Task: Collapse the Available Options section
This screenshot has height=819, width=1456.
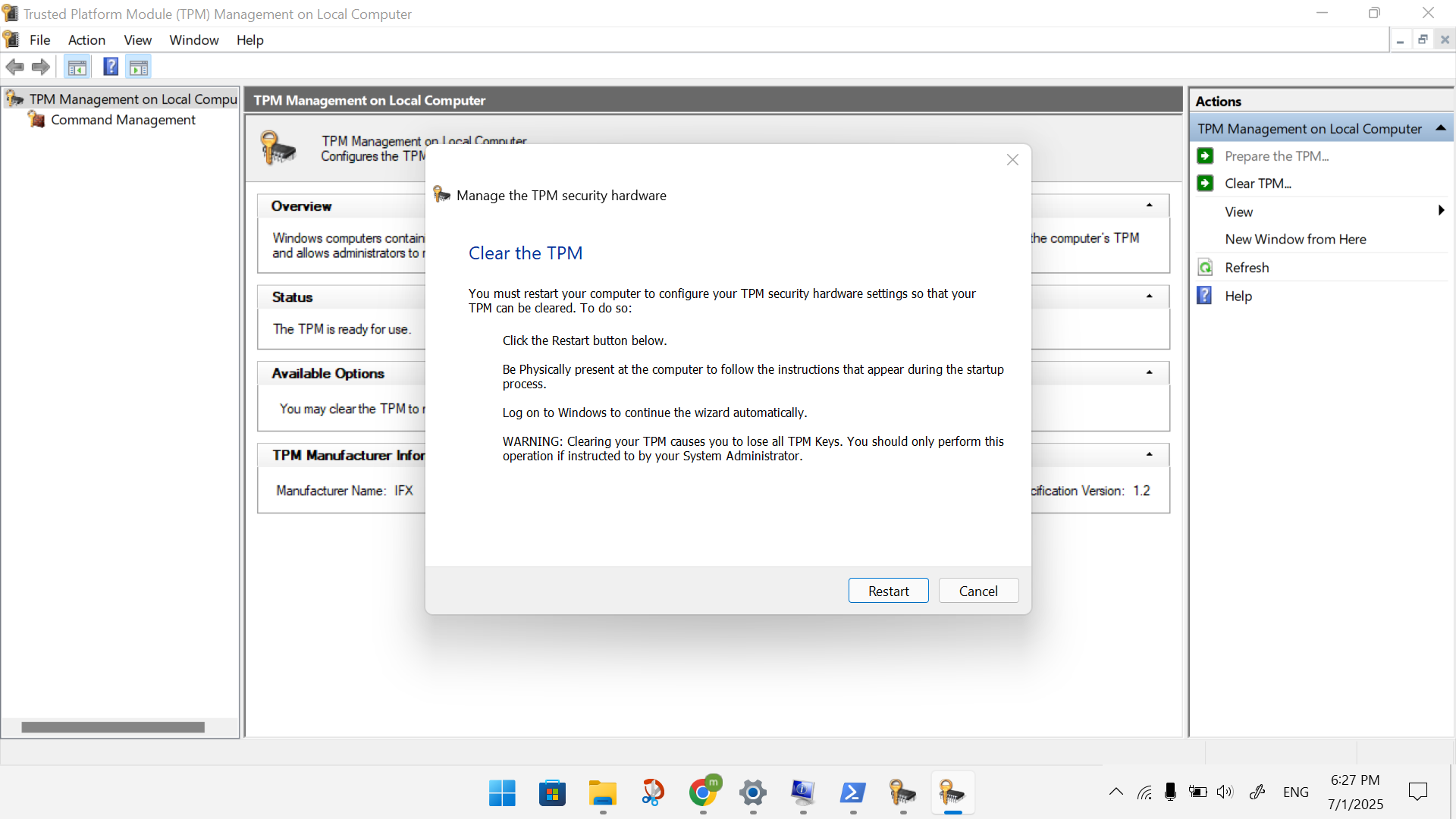Action: [x=1149, y=372]
